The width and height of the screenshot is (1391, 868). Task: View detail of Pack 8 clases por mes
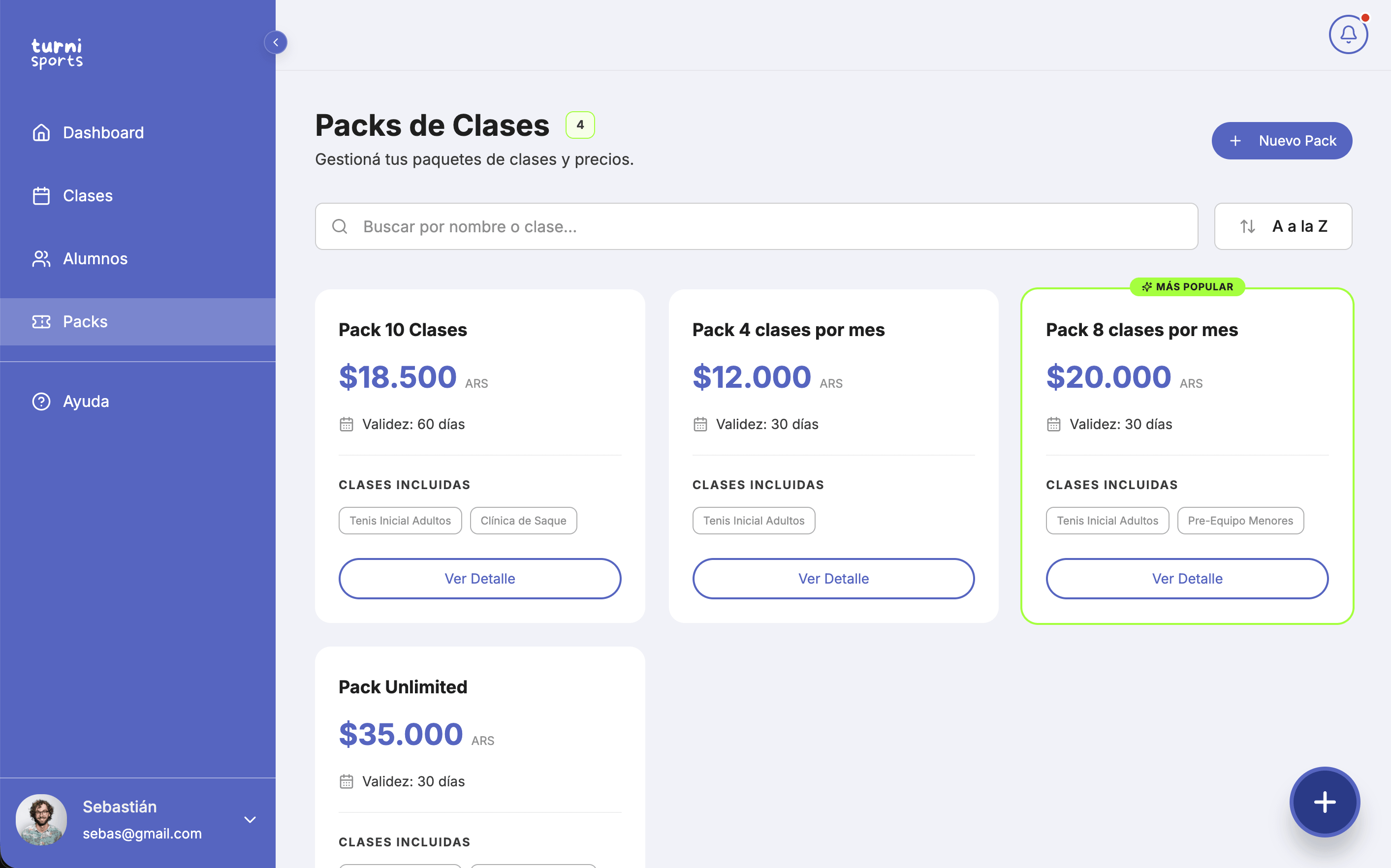coord(1187,579)
